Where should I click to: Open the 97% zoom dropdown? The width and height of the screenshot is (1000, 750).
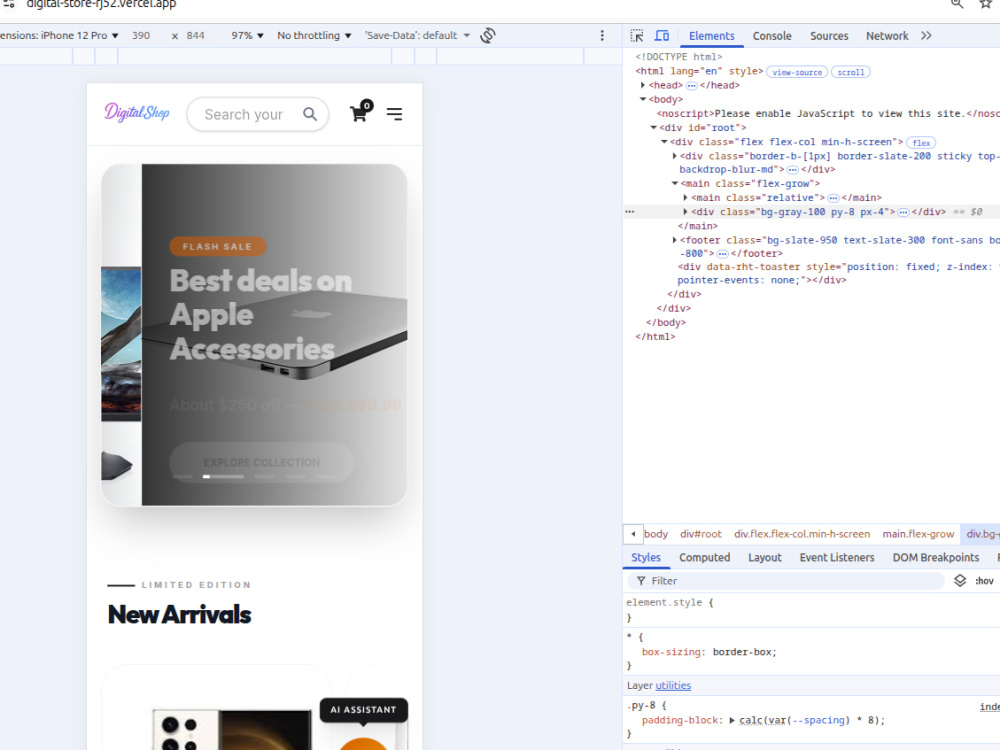247,36
